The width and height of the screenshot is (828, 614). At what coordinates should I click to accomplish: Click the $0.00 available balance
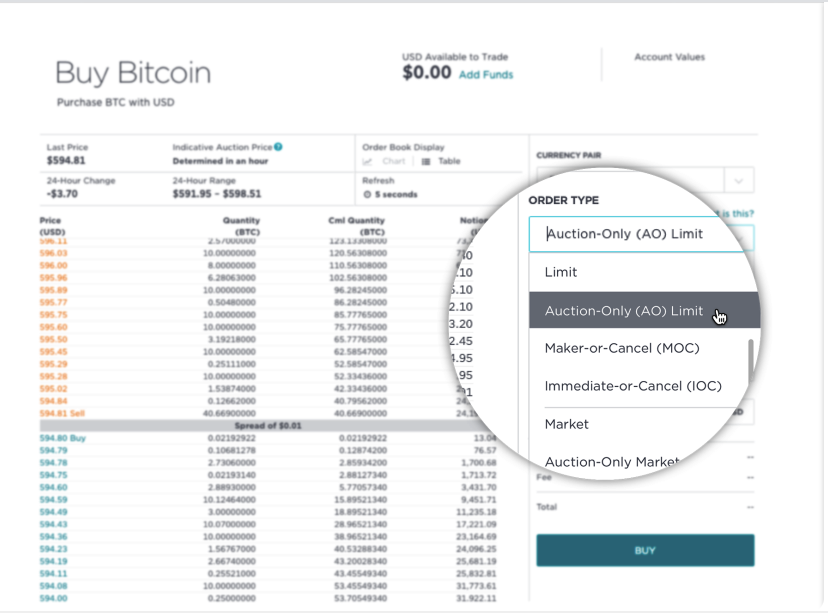[427, 72]
